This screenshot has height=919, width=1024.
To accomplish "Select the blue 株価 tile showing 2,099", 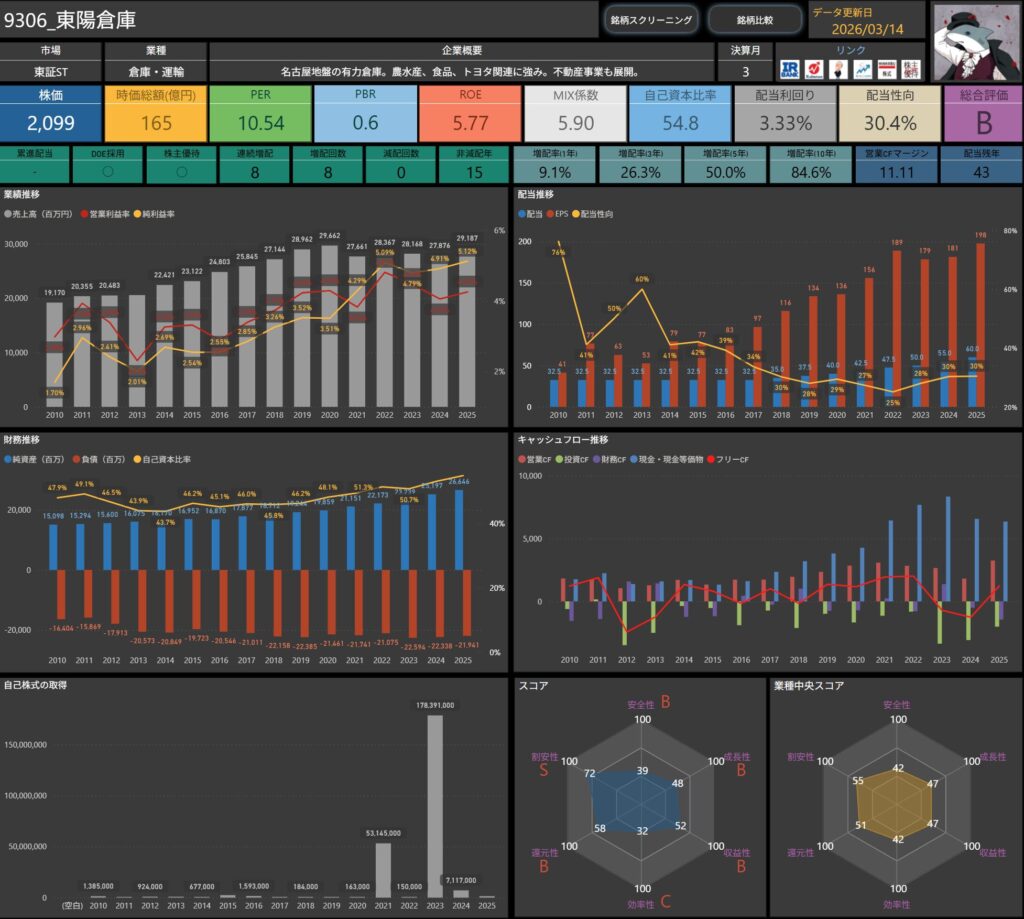I will [x=50, y=112].
